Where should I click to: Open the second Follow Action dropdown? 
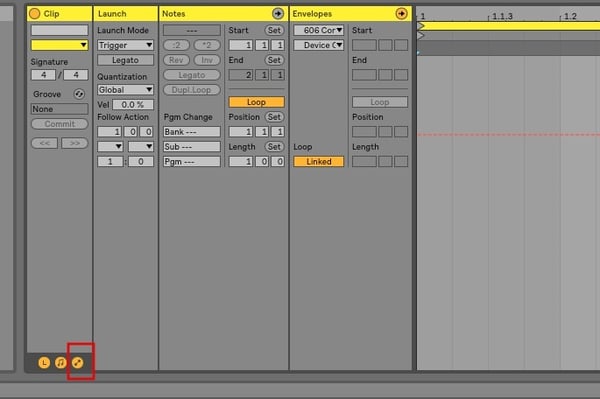[141, 147]
